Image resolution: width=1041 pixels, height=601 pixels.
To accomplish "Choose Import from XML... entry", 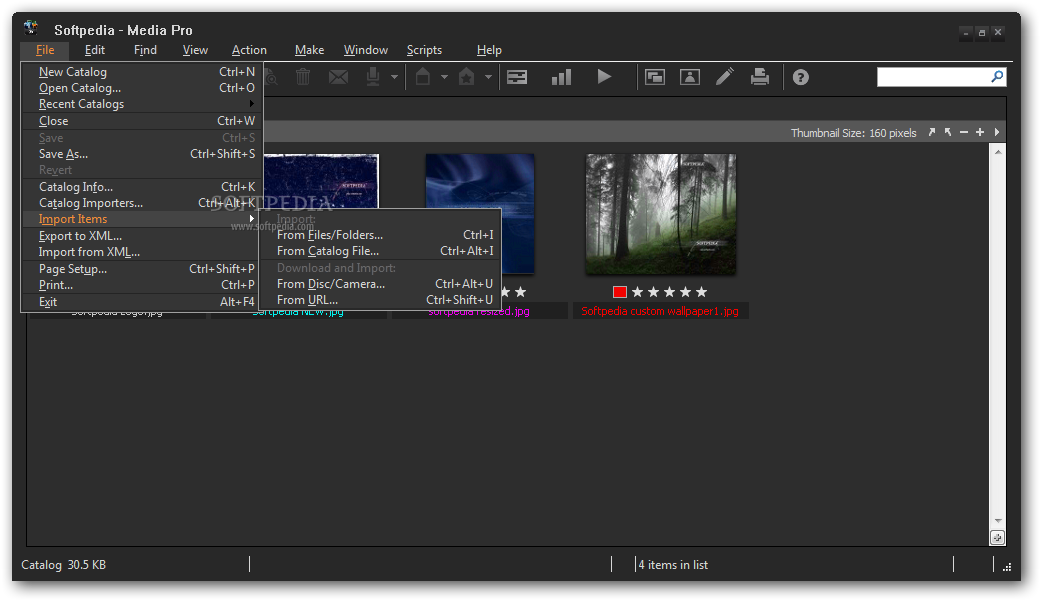I will coord(142,252).
